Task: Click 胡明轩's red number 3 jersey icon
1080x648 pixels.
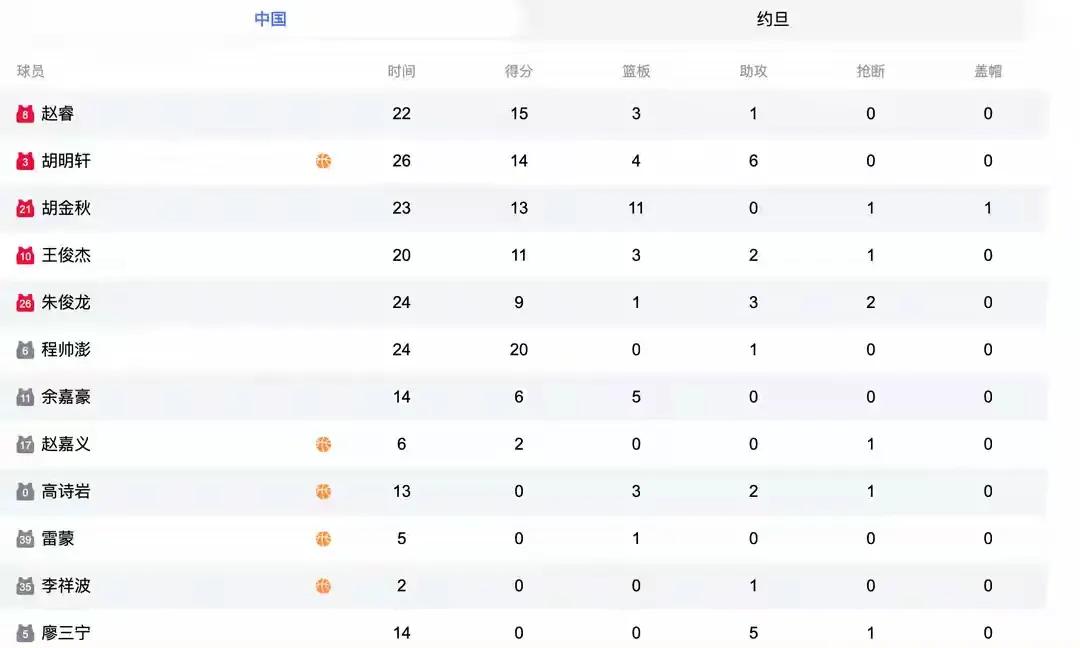Action: coord(25,161)
